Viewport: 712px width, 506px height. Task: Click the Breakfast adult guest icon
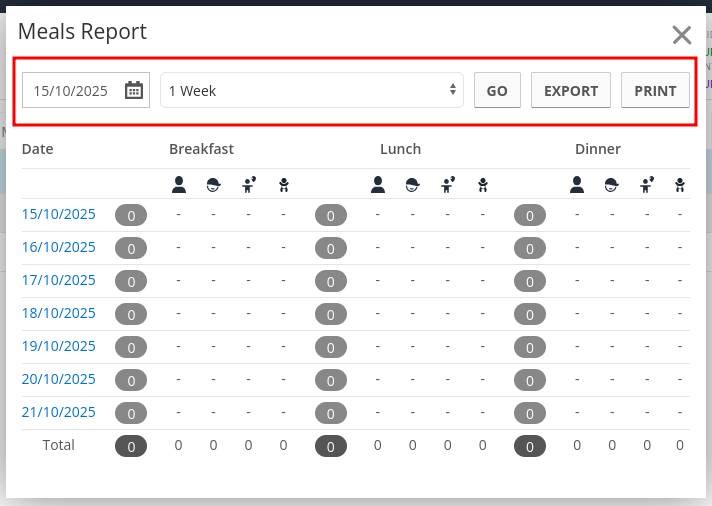coord(179,184)
